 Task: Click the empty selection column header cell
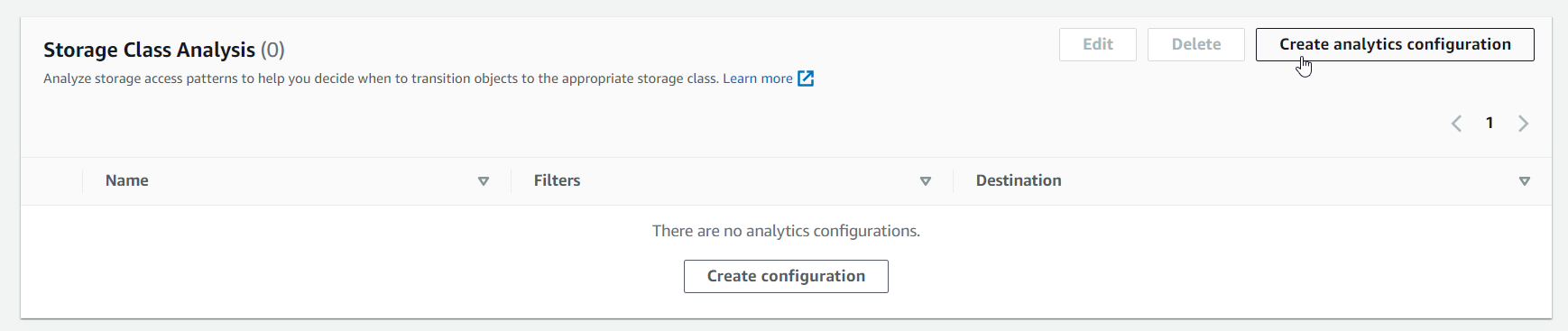pos(51,181)
